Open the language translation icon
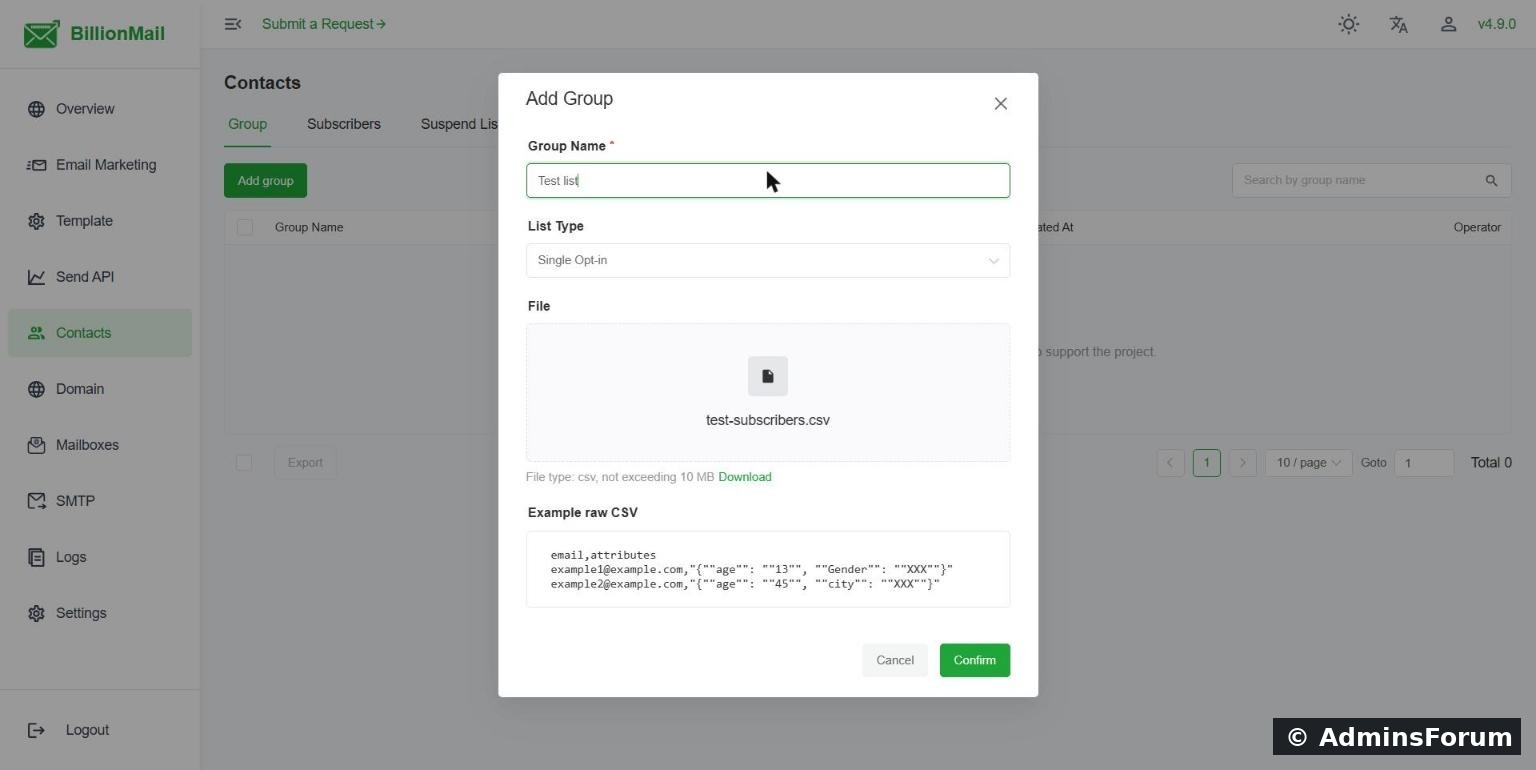Screen dimensions: 1536x770 (x=1399, y=24)
